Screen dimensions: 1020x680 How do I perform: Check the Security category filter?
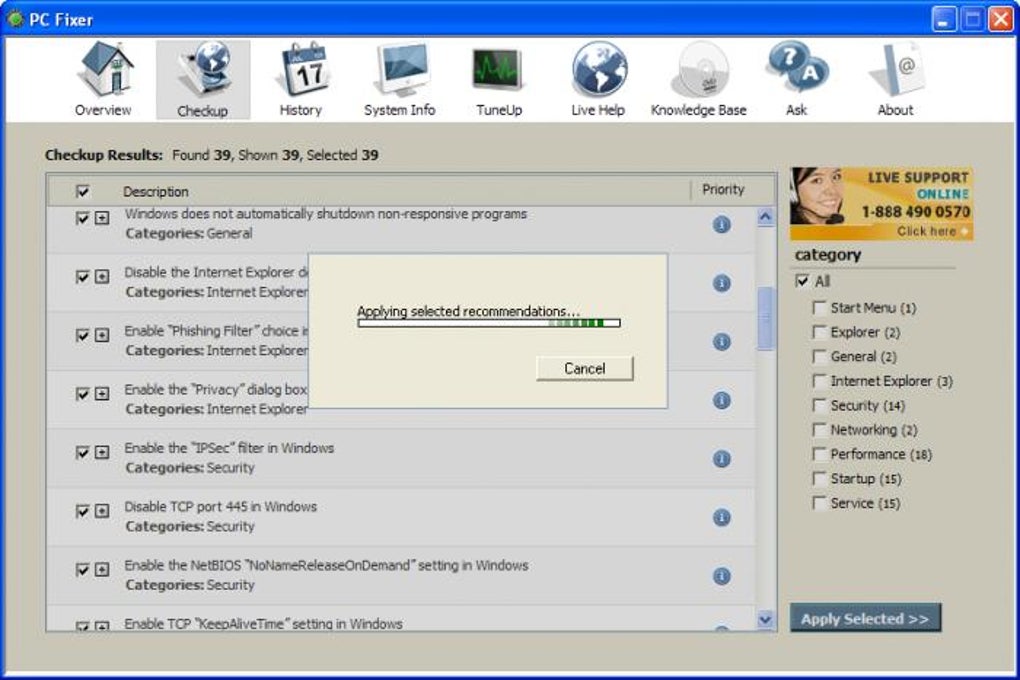tap(820, 405)
